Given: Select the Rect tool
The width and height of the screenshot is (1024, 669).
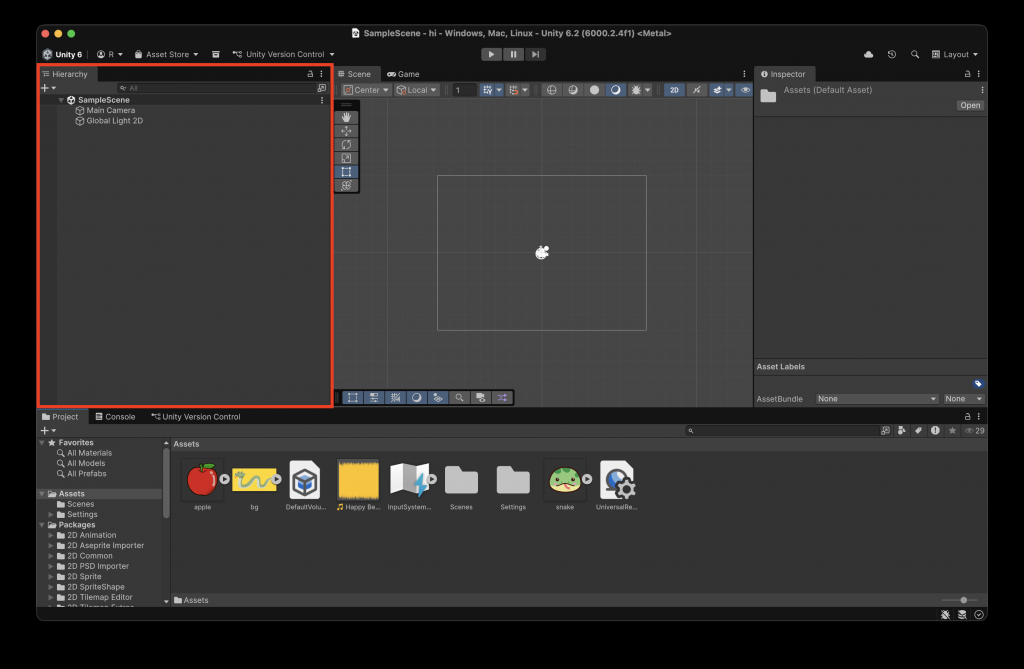Looking at the screenshot, I should pyautogui.click(x=346, y=172).
